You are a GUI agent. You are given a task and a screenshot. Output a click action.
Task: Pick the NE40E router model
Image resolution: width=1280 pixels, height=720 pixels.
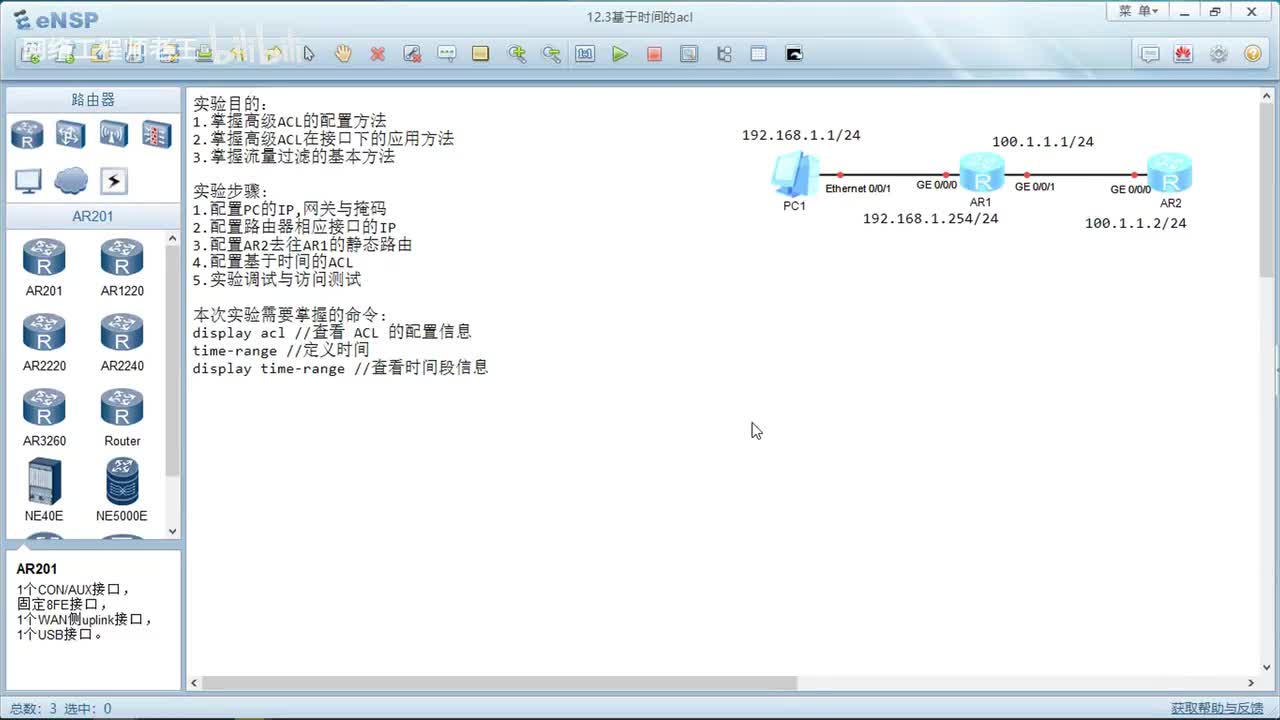[44, 491]
